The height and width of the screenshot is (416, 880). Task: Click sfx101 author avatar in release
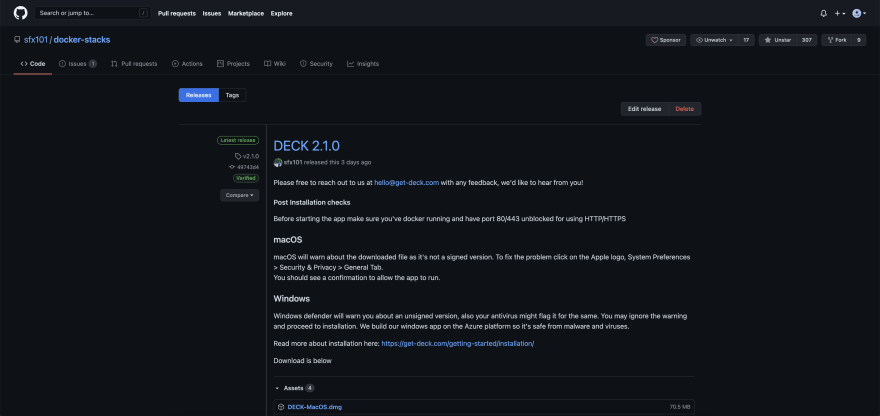tap(278, 162)
